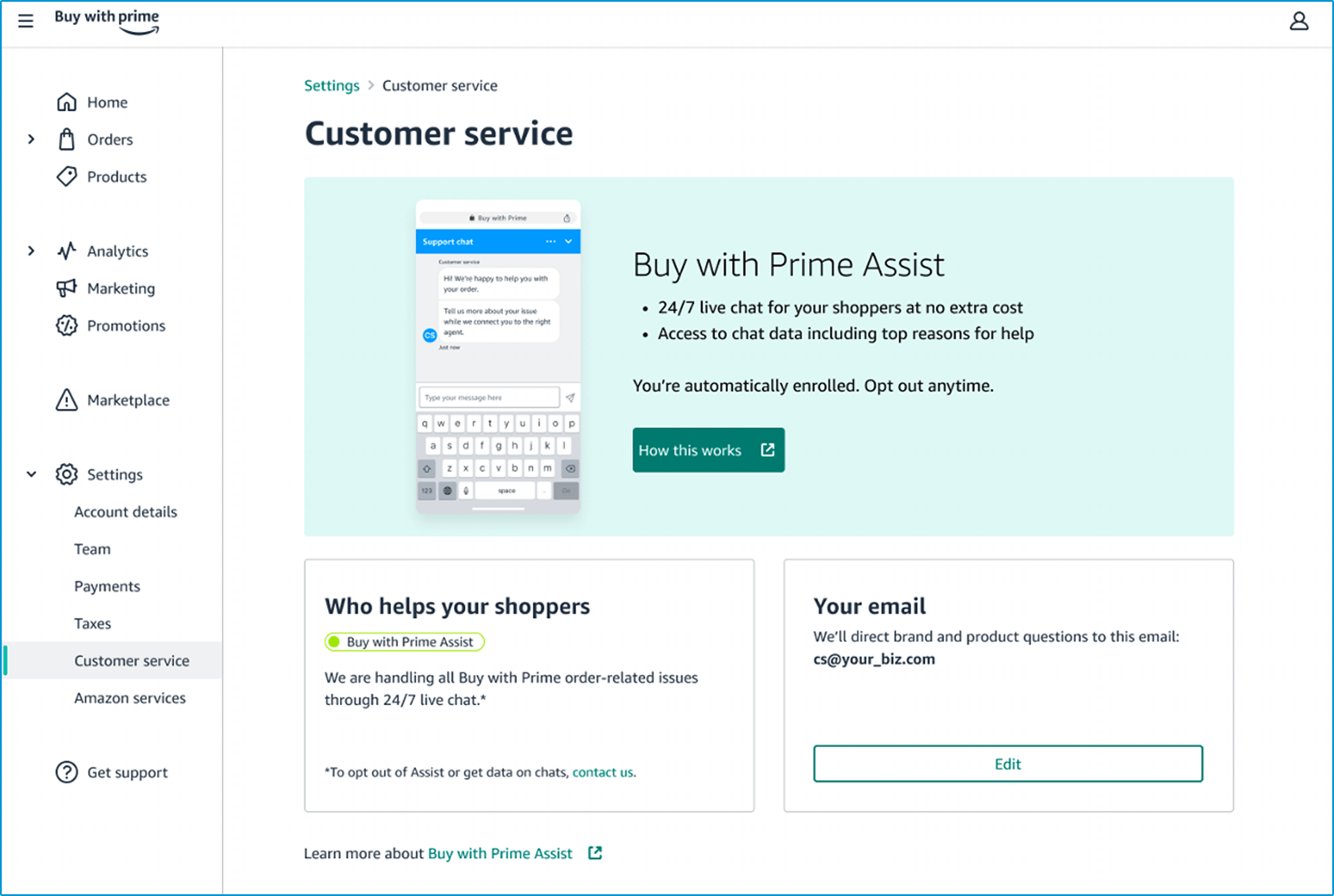Click the Get support question mark icon
Screen dimensions: 1334x896
click(67, 772)
